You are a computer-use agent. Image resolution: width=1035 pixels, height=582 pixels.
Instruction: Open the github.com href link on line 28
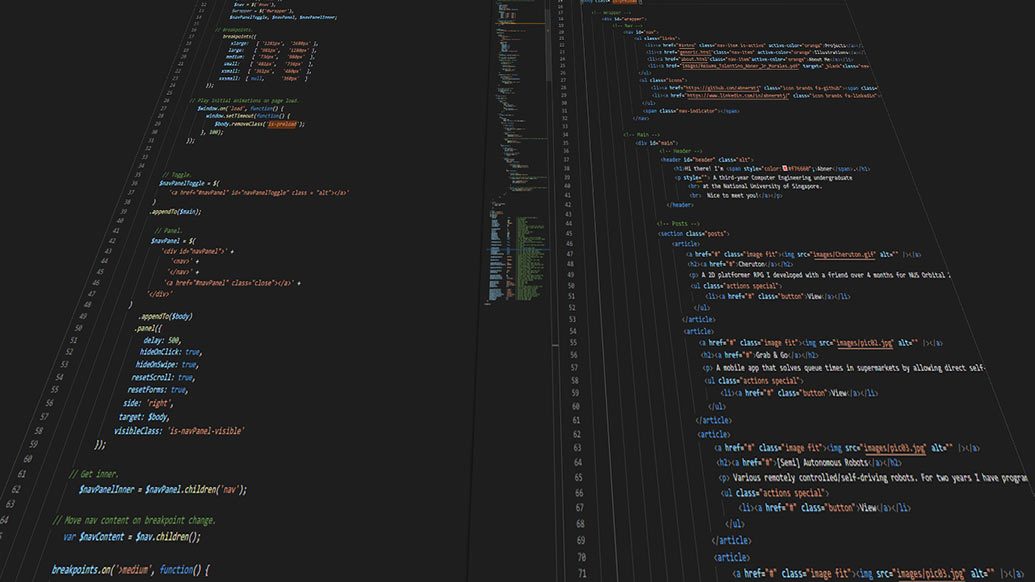point(723,88)
